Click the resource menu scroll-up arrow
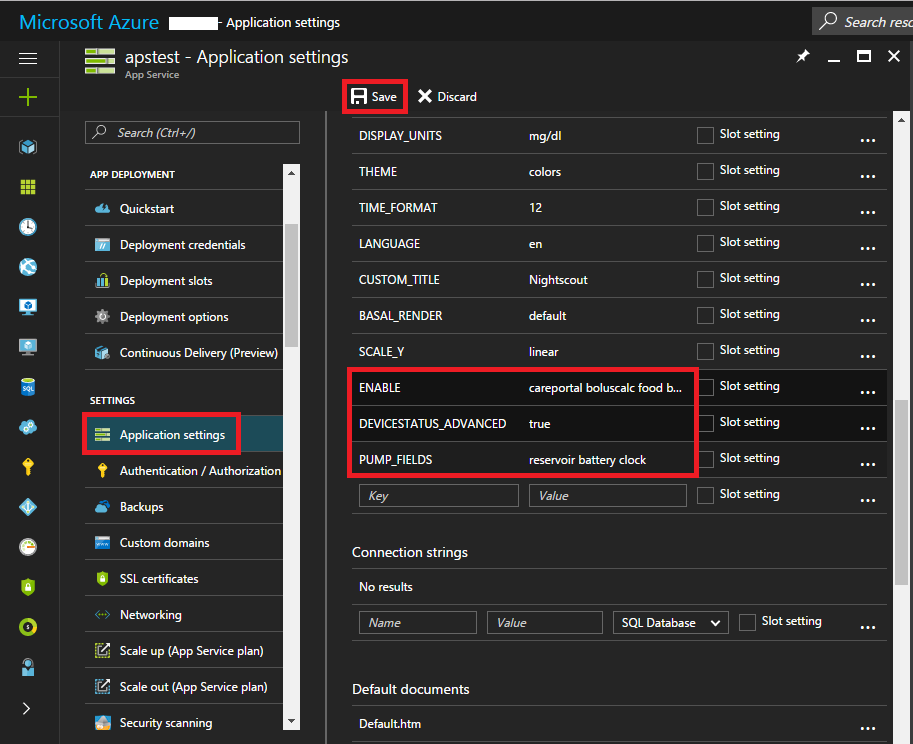The width and height of the screenshot is (913, 744). click(x=291, y=173)
